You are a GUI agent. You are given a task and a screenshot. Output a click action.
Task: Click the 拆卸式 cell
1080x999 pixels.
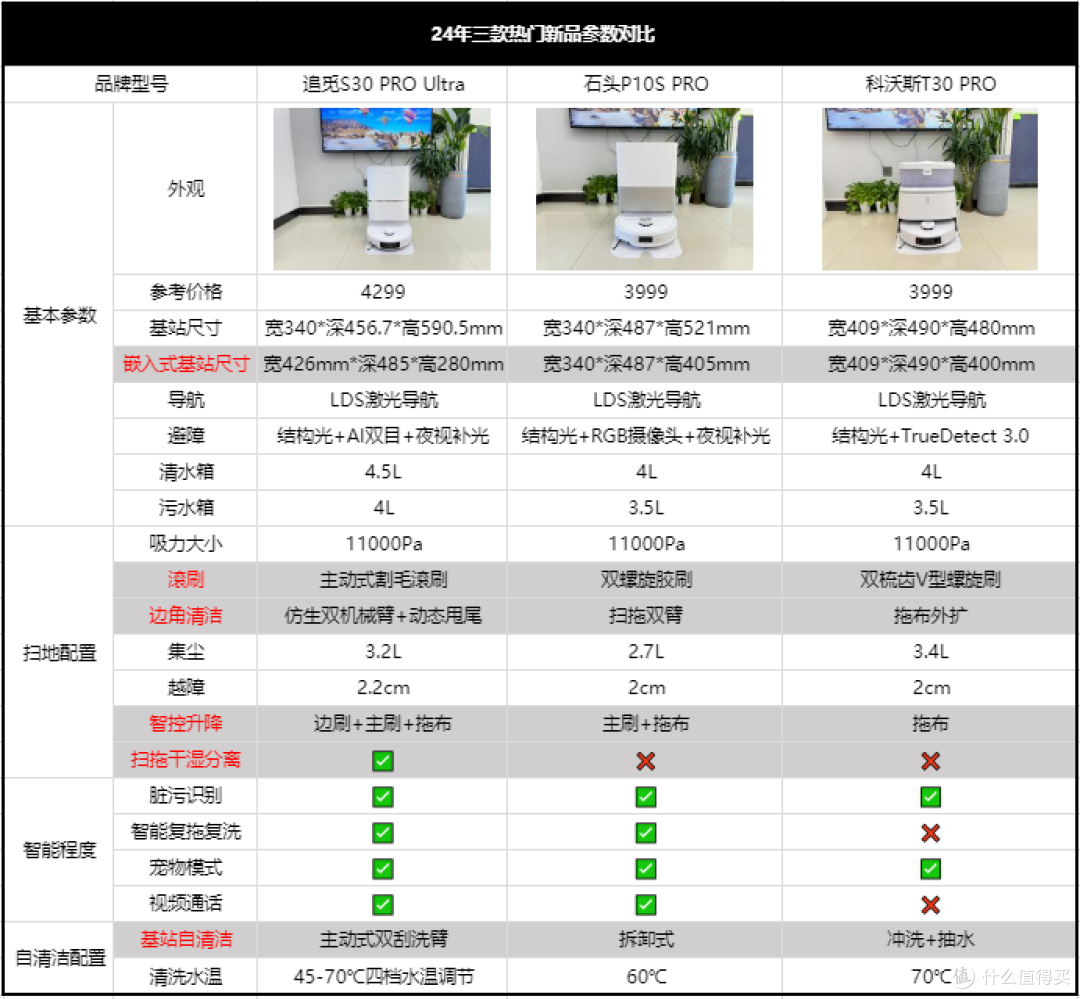pos(645,939)
